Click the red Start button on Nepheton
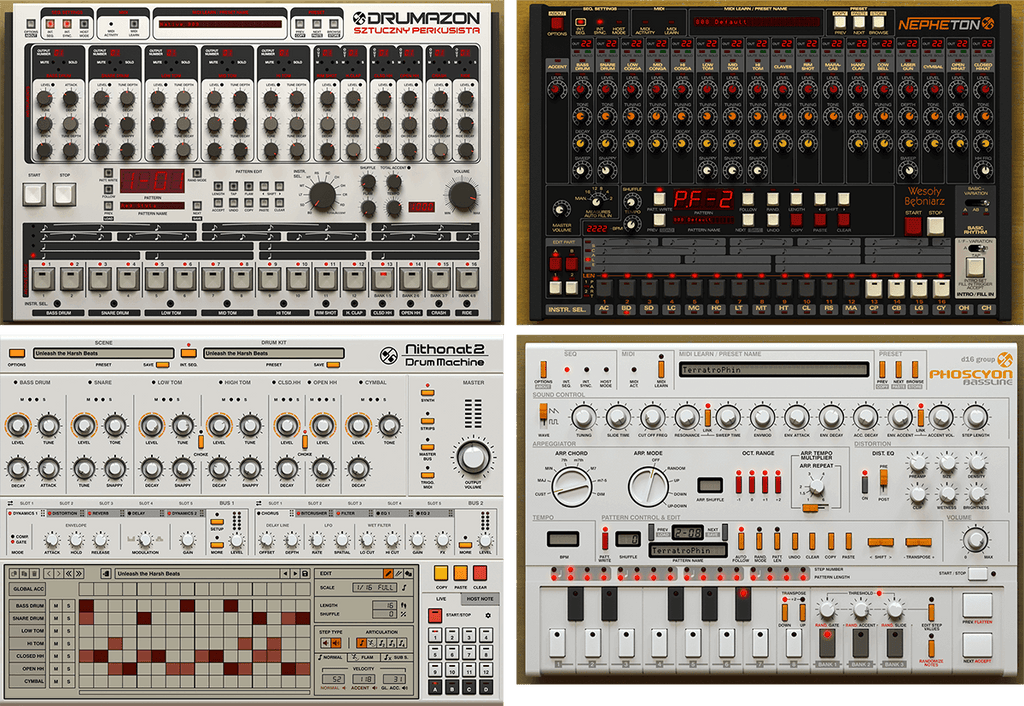This screenshot has width=1024, height=706. coord(912,226)
